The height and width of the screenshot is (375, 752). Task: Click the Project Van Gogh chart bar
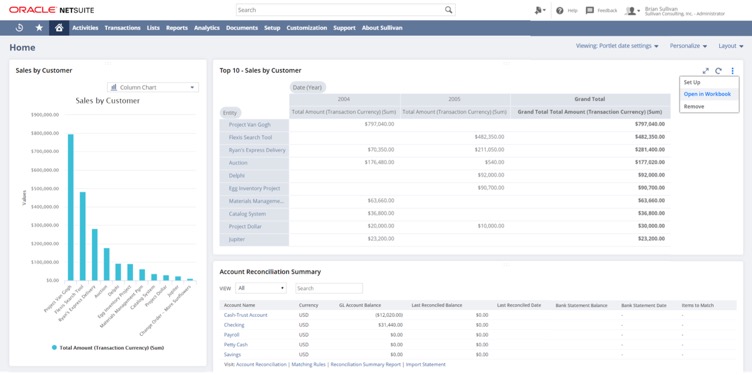coord(70,207)
